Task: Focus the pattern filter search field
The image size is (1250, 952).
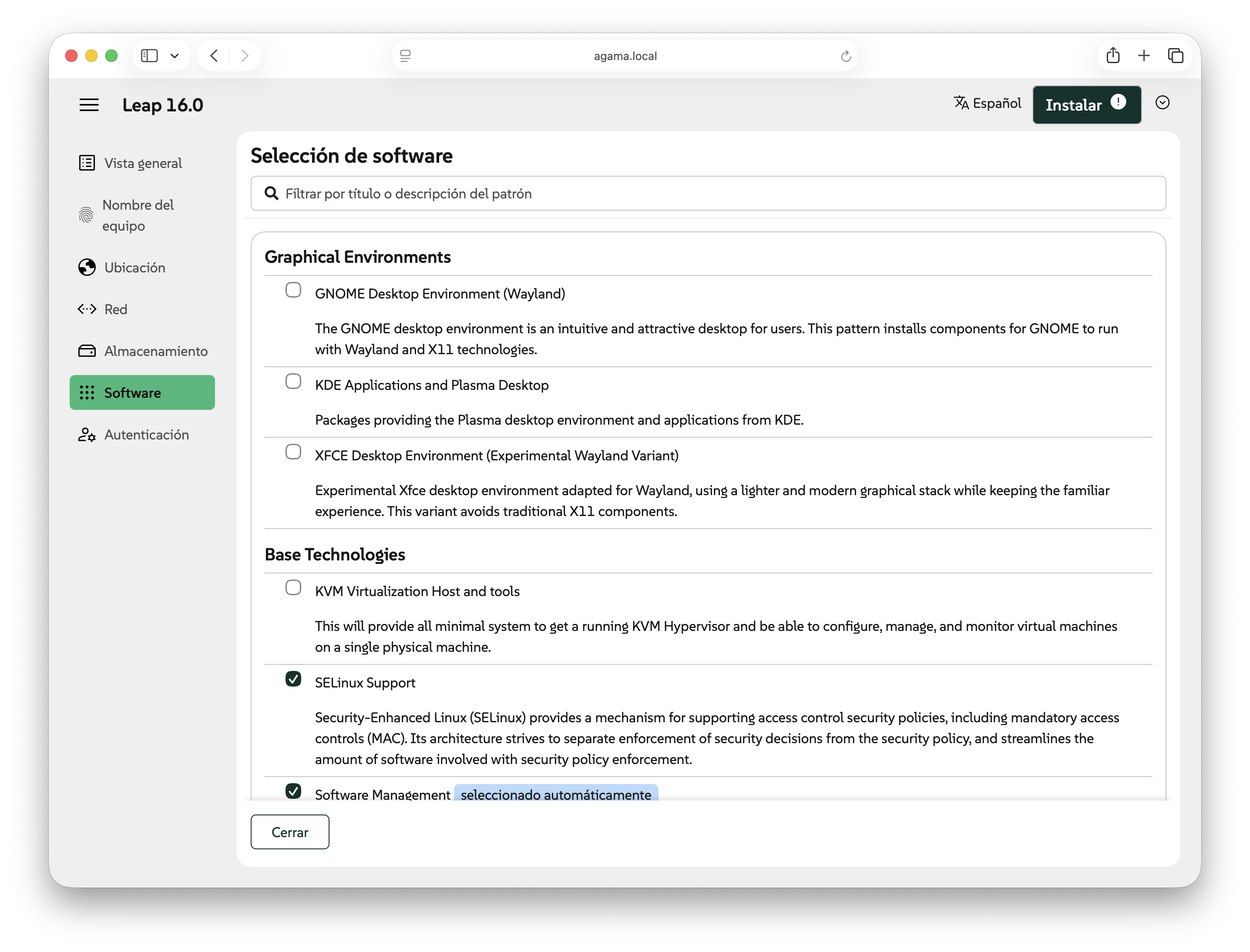Action: click(709, 194)
